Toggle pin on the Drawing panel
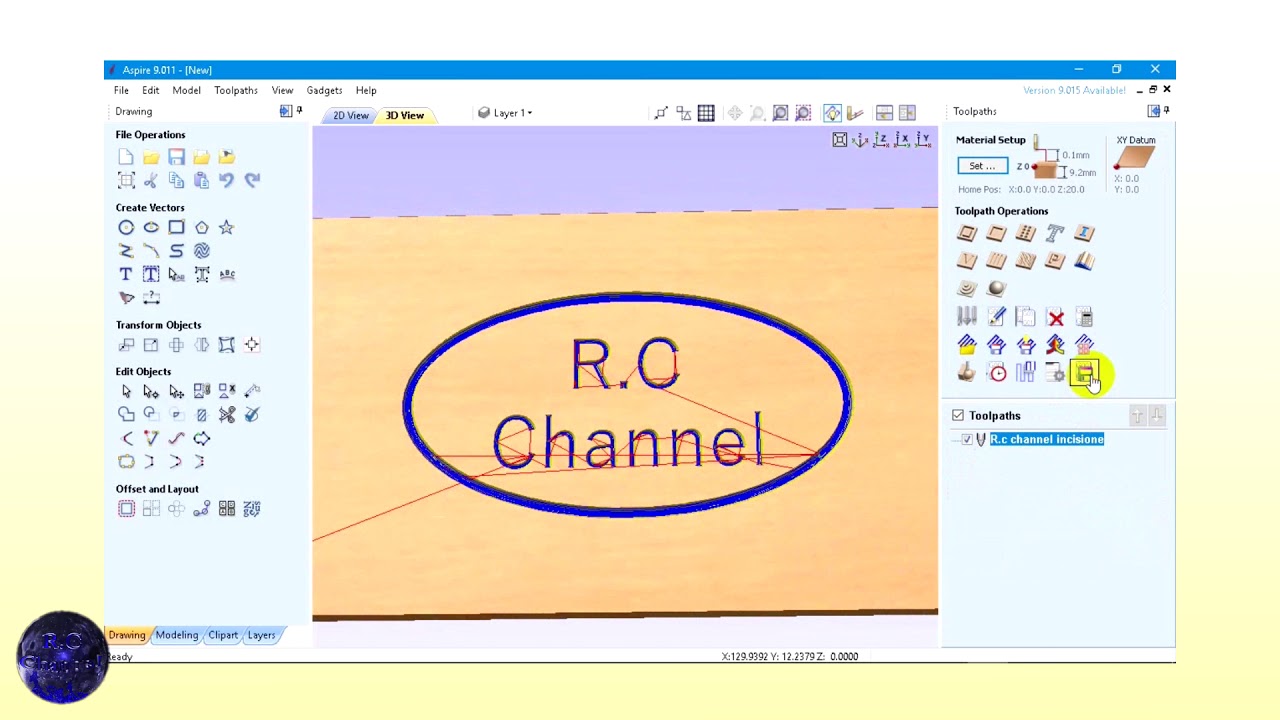1280x720 pixels. 299,111
